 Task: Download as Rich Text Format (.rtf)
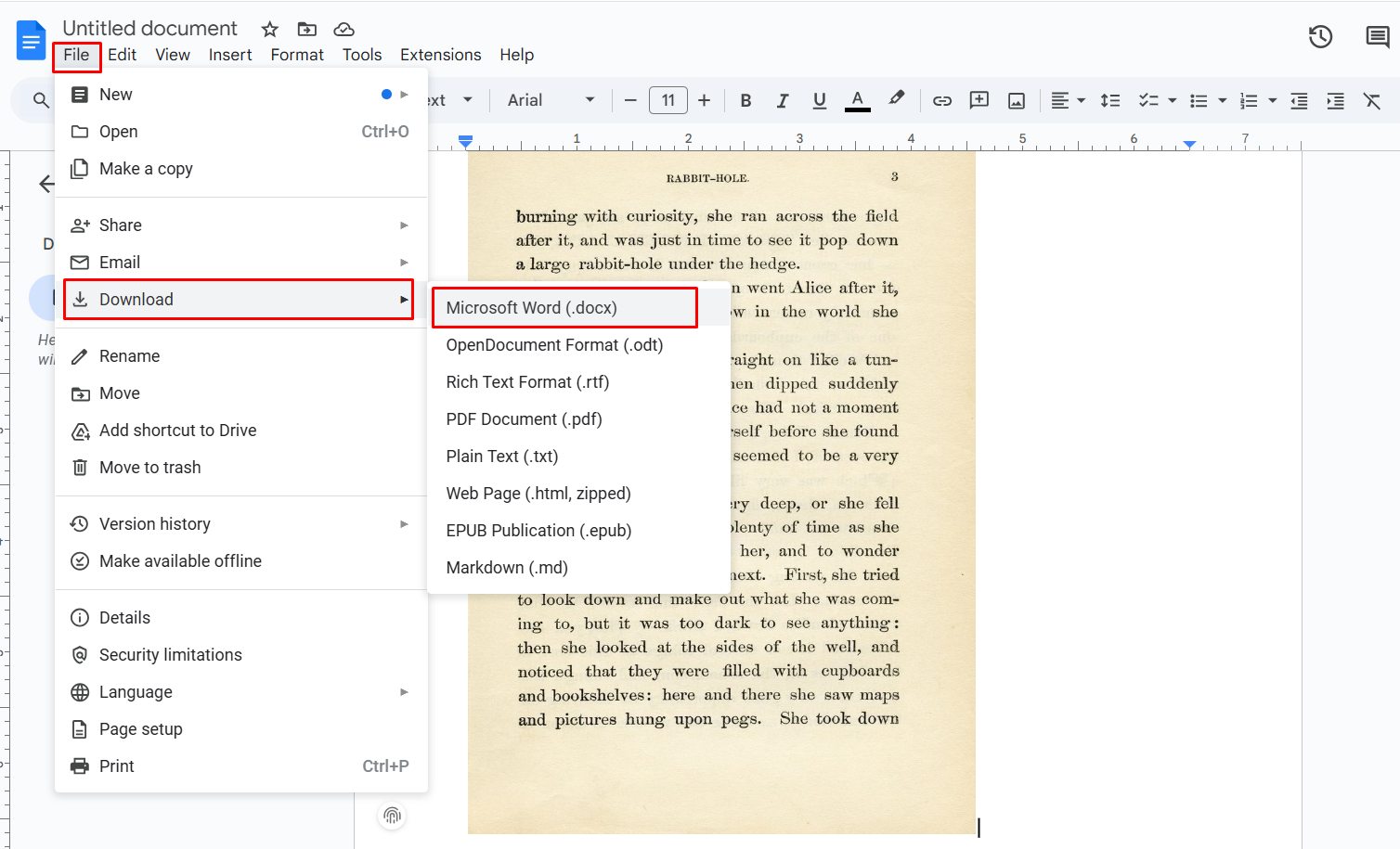578,382
